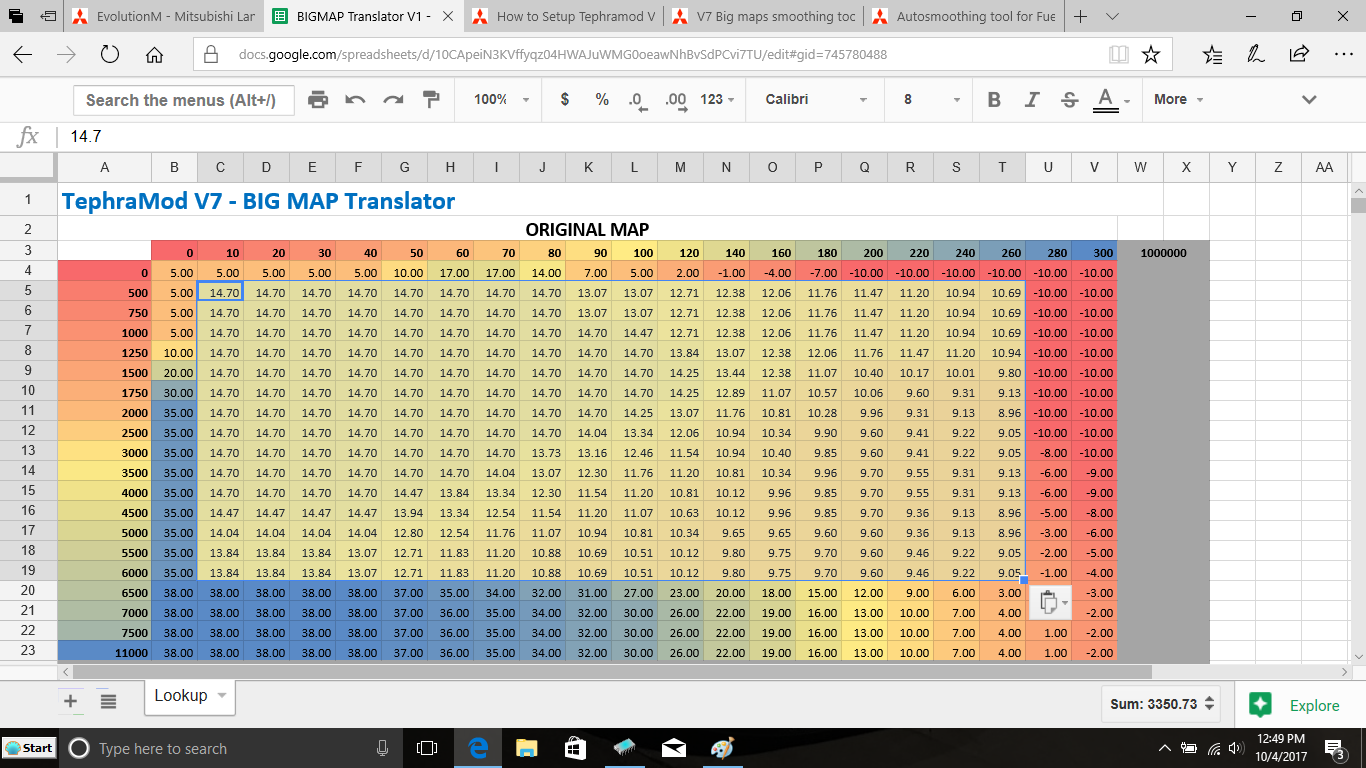Open the zoom 100% dropdown
1366x768 pixels.
(x=502, y=99)
